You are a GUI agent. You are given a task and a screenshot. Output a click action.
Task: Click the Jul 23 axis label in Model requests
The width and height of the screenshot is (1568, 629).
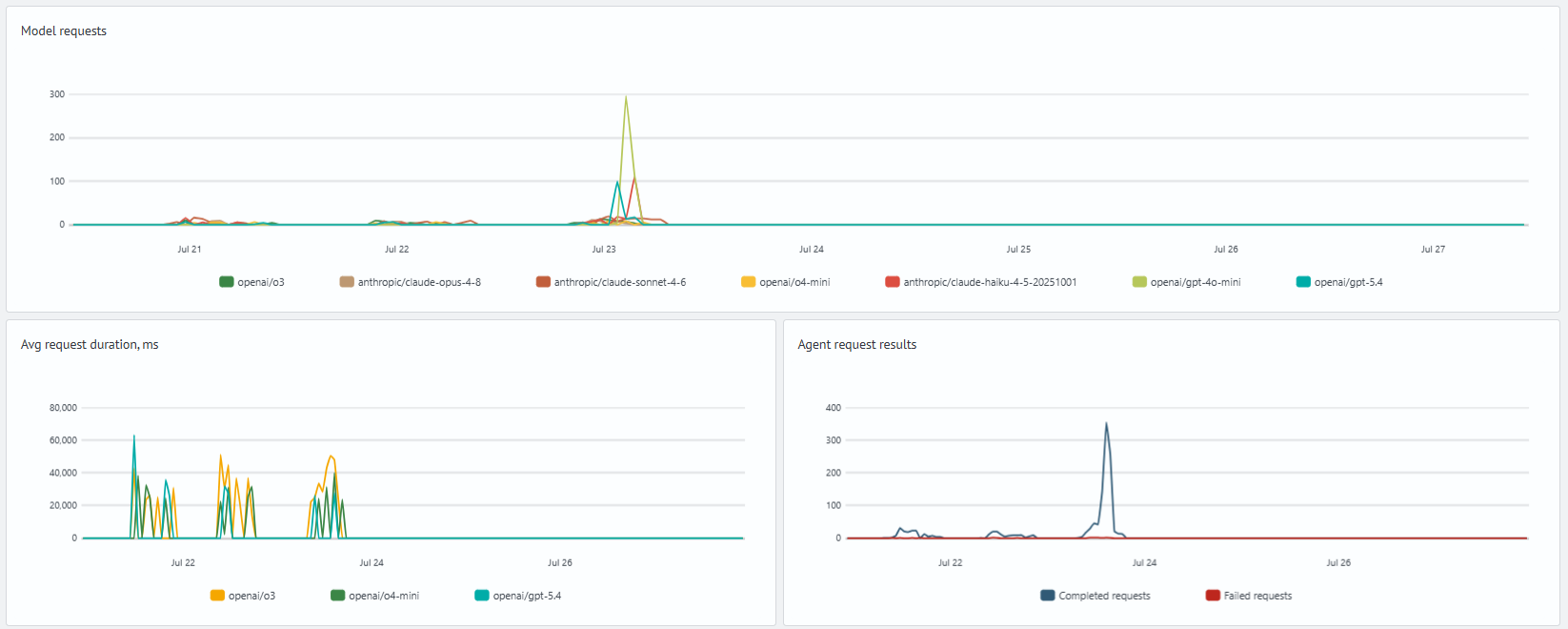point(604,250)
